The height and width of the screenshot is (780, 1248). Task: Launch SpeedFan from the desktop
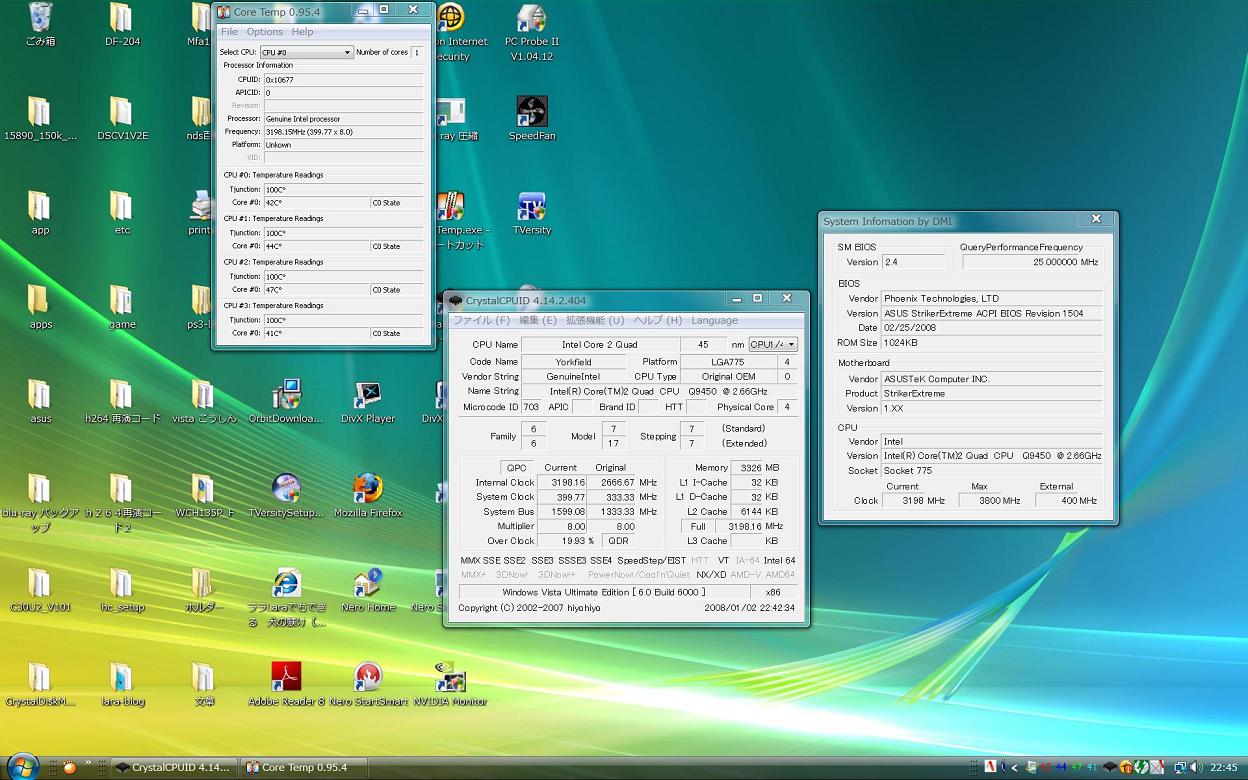point(532,118)
